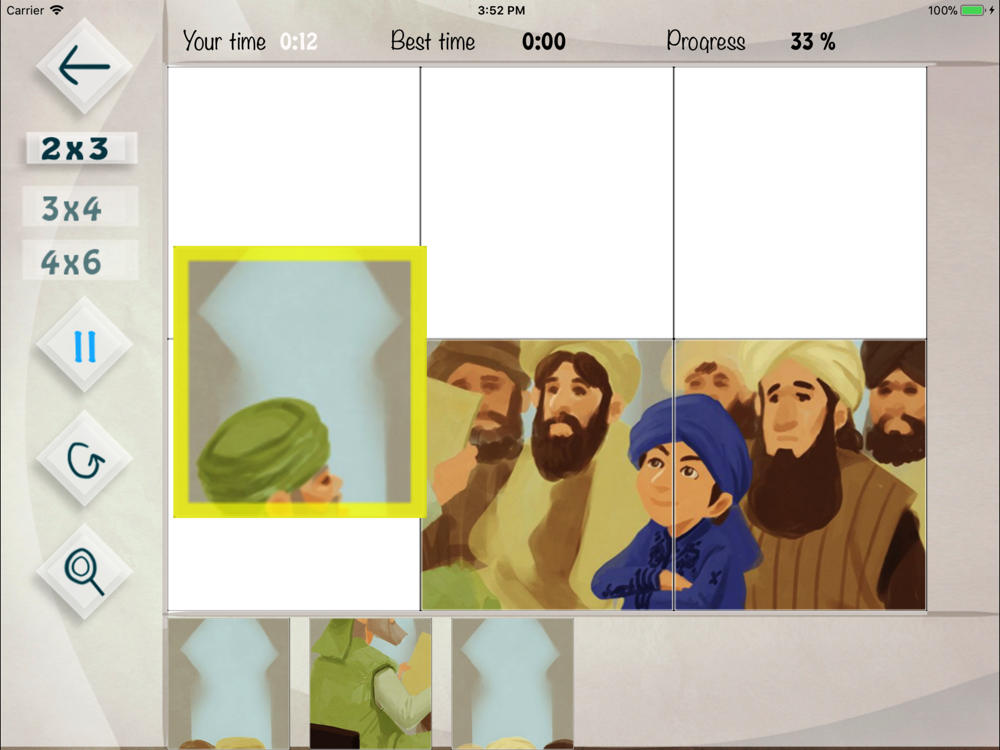Select the third tray piece with blue arch

[513, 683]
